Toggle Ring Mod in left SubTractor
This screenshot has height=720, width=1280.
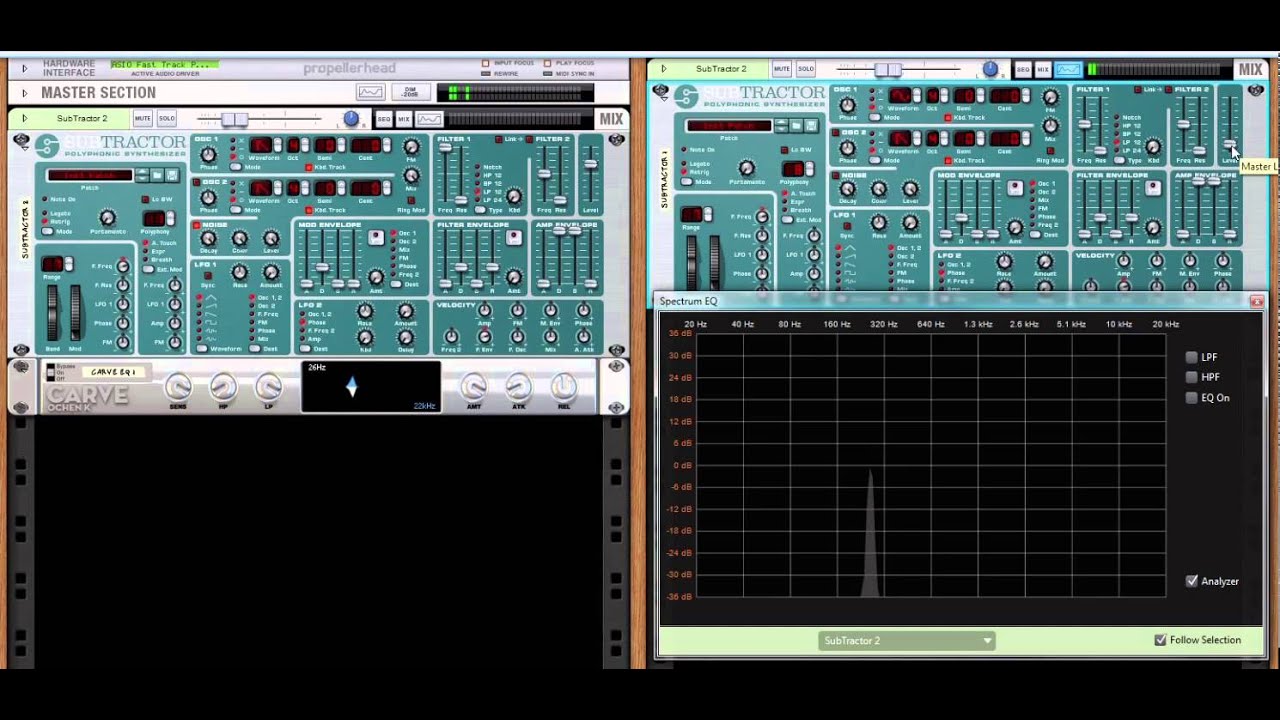coord(410,198)
